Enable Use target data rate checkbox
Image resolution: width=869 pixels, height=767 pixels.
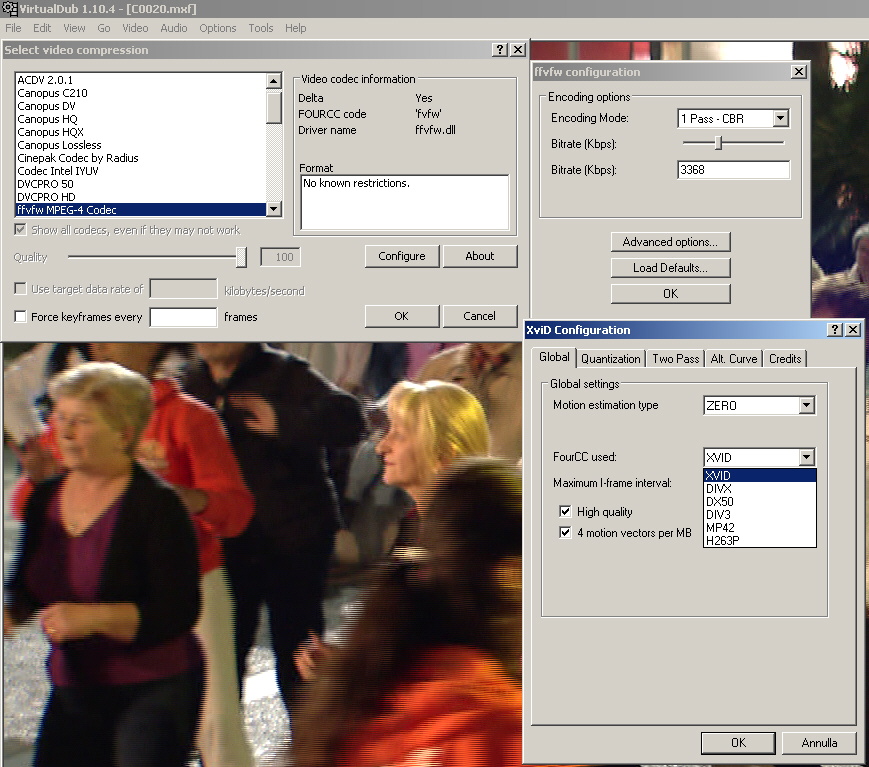[21, 288]
